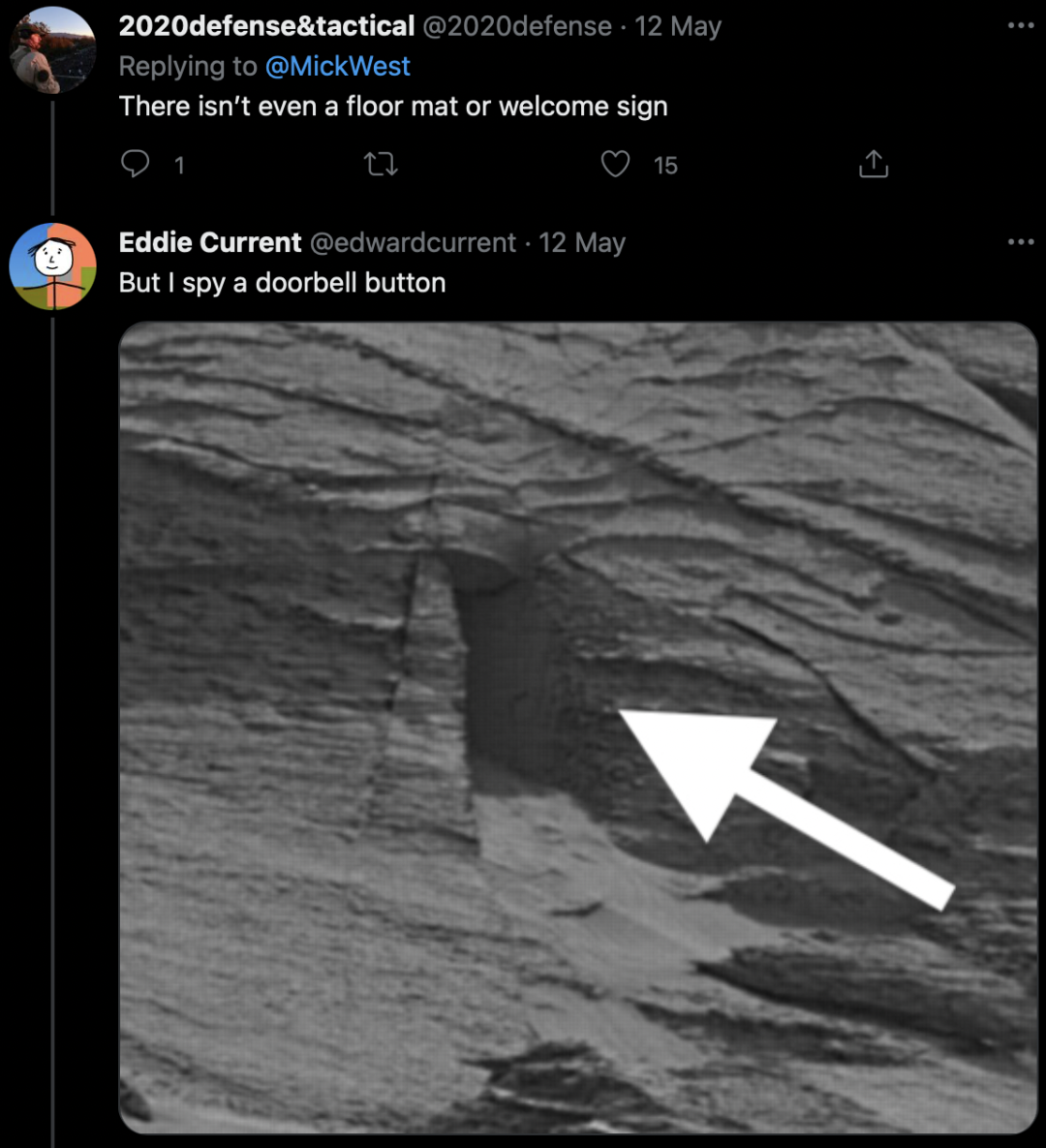The image size is (1046, 1148).
Task: Open Eddie Current's profile avatar
Action: tap(52, 265)
